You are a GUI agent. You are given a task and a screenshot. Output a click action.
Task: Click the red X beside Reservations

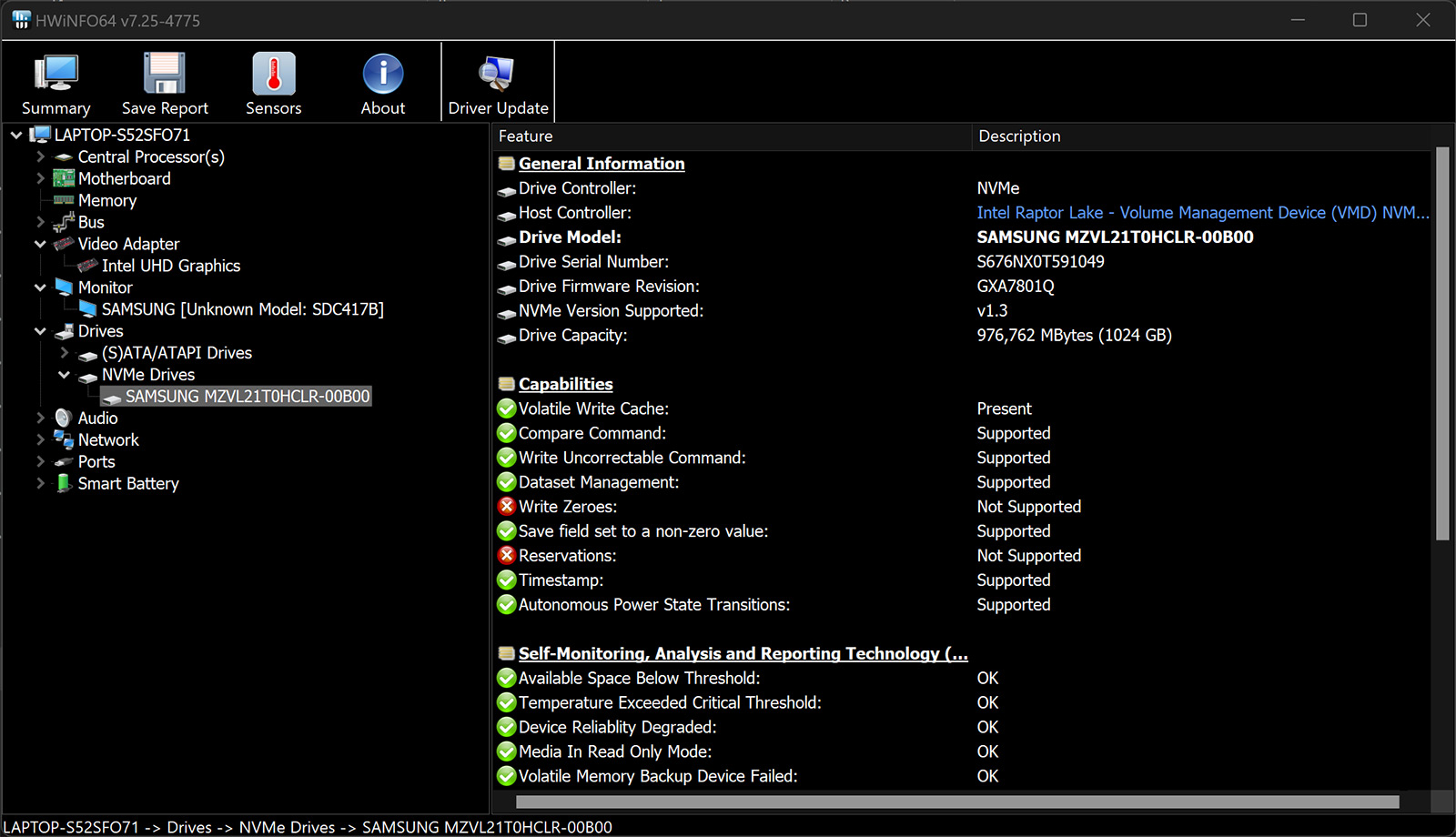(507, 555)
